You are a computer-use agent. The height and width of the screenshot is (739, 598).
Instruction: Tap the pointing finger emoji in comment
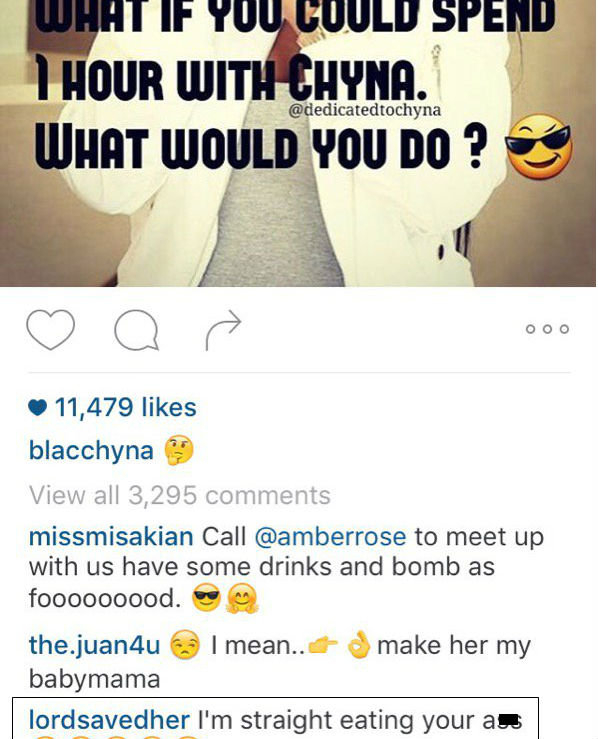(x=323, y=645)
